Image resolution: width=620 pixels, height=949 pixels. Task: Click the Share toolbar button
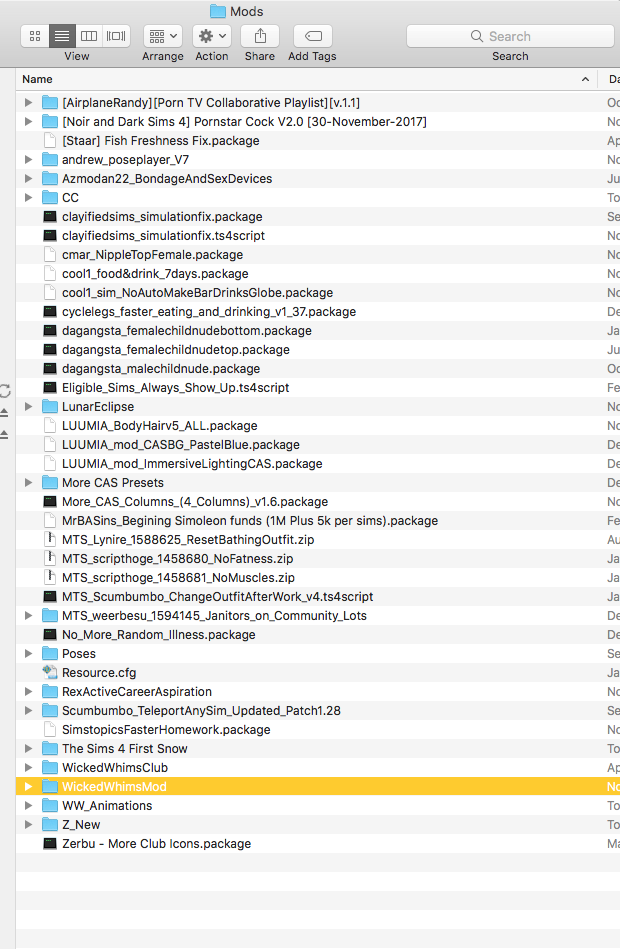coord(260,36)
